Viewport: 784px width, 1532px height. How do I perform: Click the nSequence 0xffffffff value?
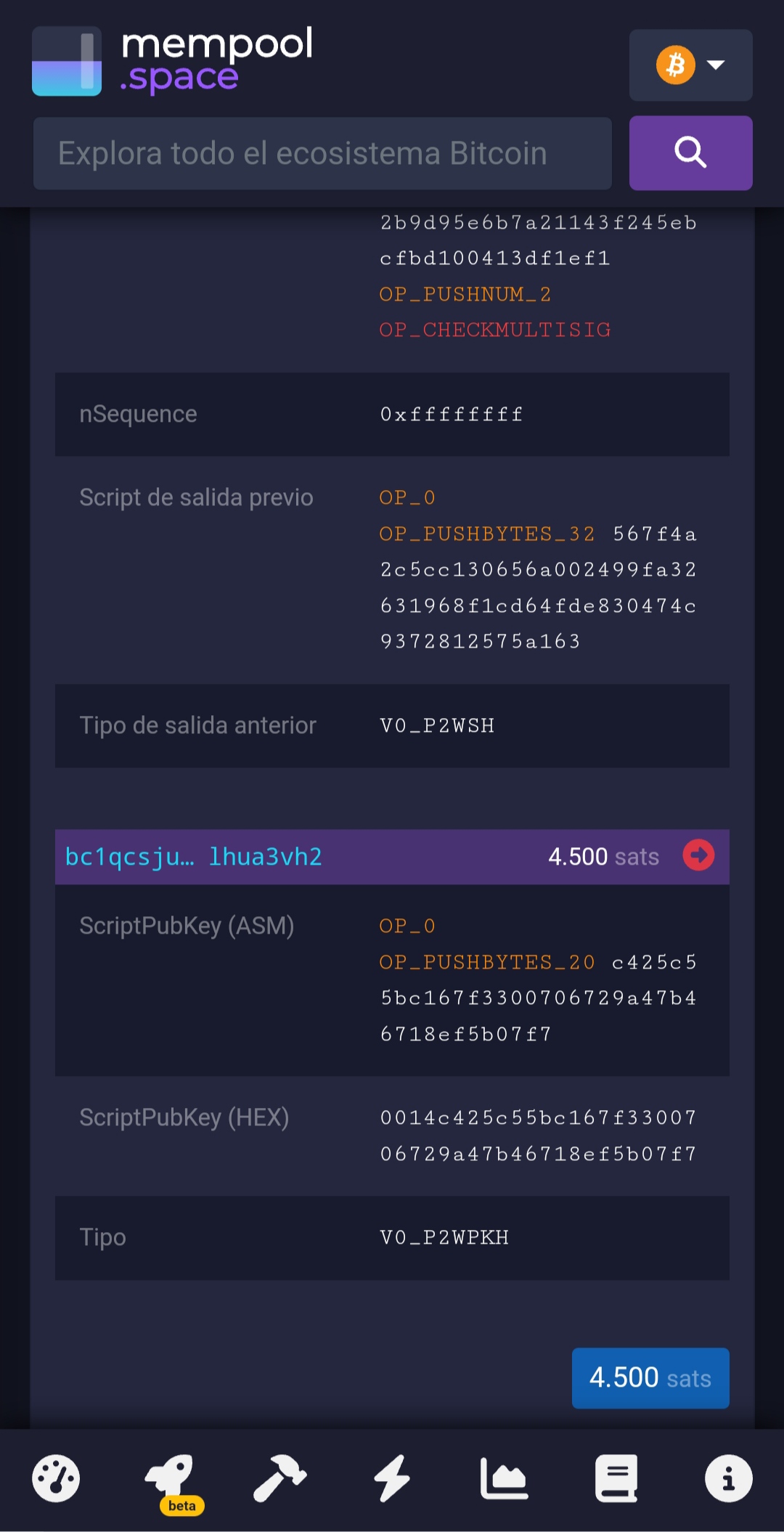(x=452, y=415)
